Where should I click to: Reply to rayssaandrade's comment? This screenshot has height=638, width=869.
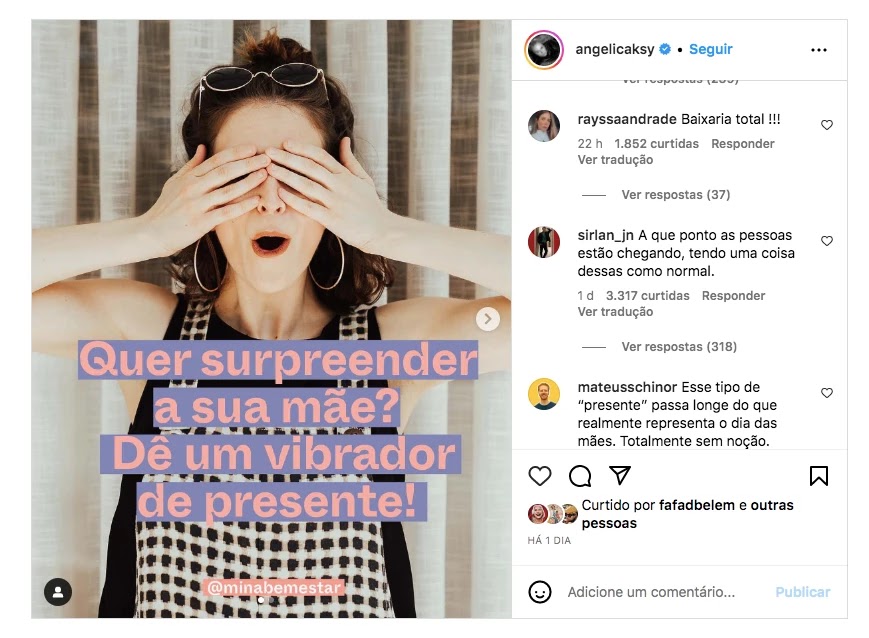point(743,144)
